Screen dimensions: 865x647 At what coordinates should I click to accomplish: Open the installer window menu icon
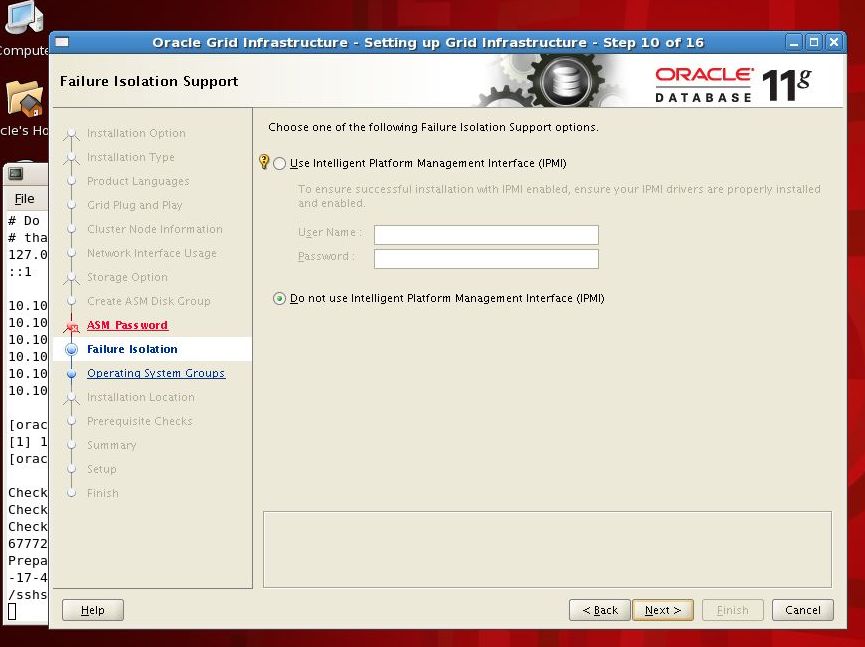coord(62,42)
